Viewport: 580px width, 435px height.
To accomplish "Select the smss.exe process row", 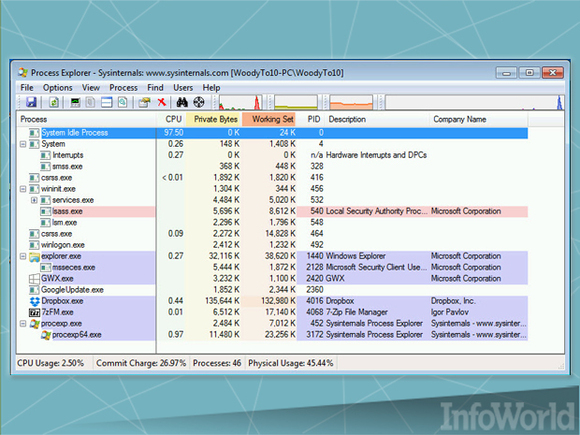I will coord(272,166).
